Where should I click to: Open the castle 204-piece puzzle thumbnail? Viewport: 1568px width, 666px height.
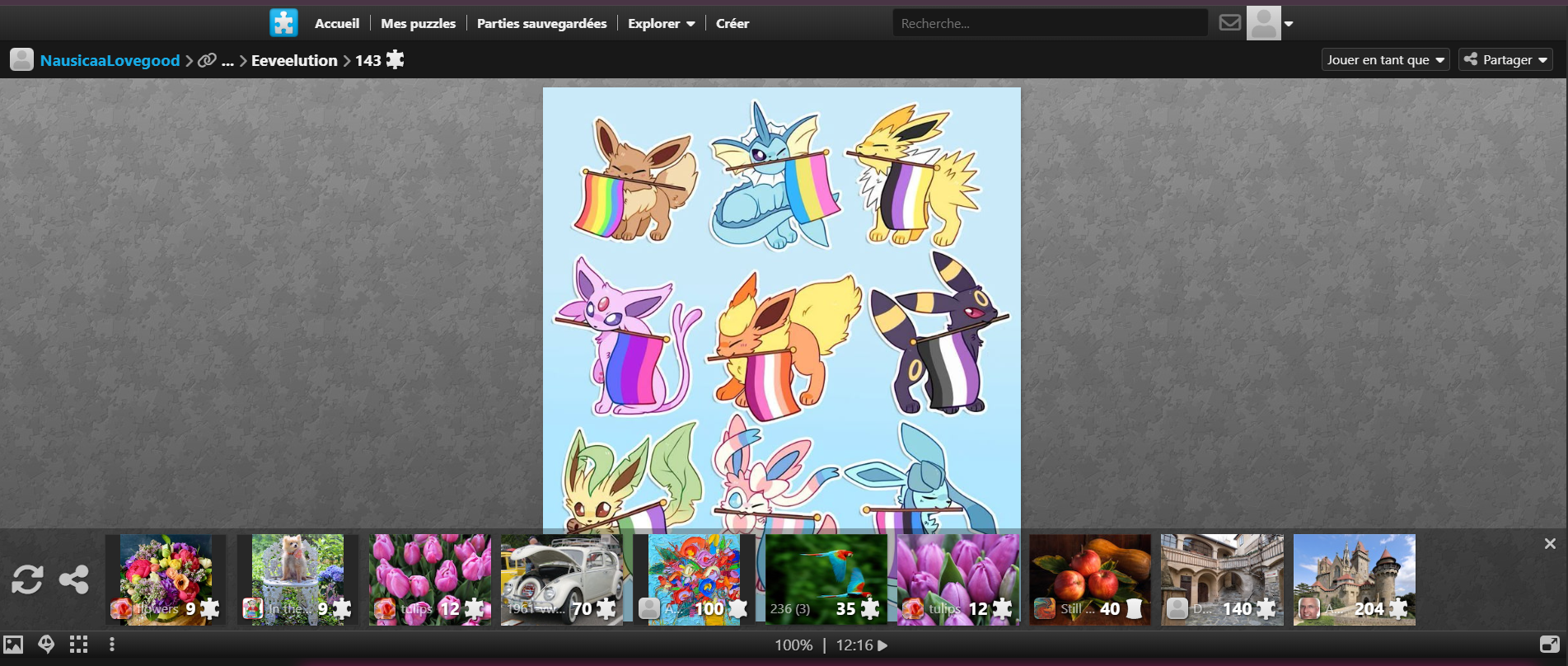pyautogui.click(x=1355, y=579)
